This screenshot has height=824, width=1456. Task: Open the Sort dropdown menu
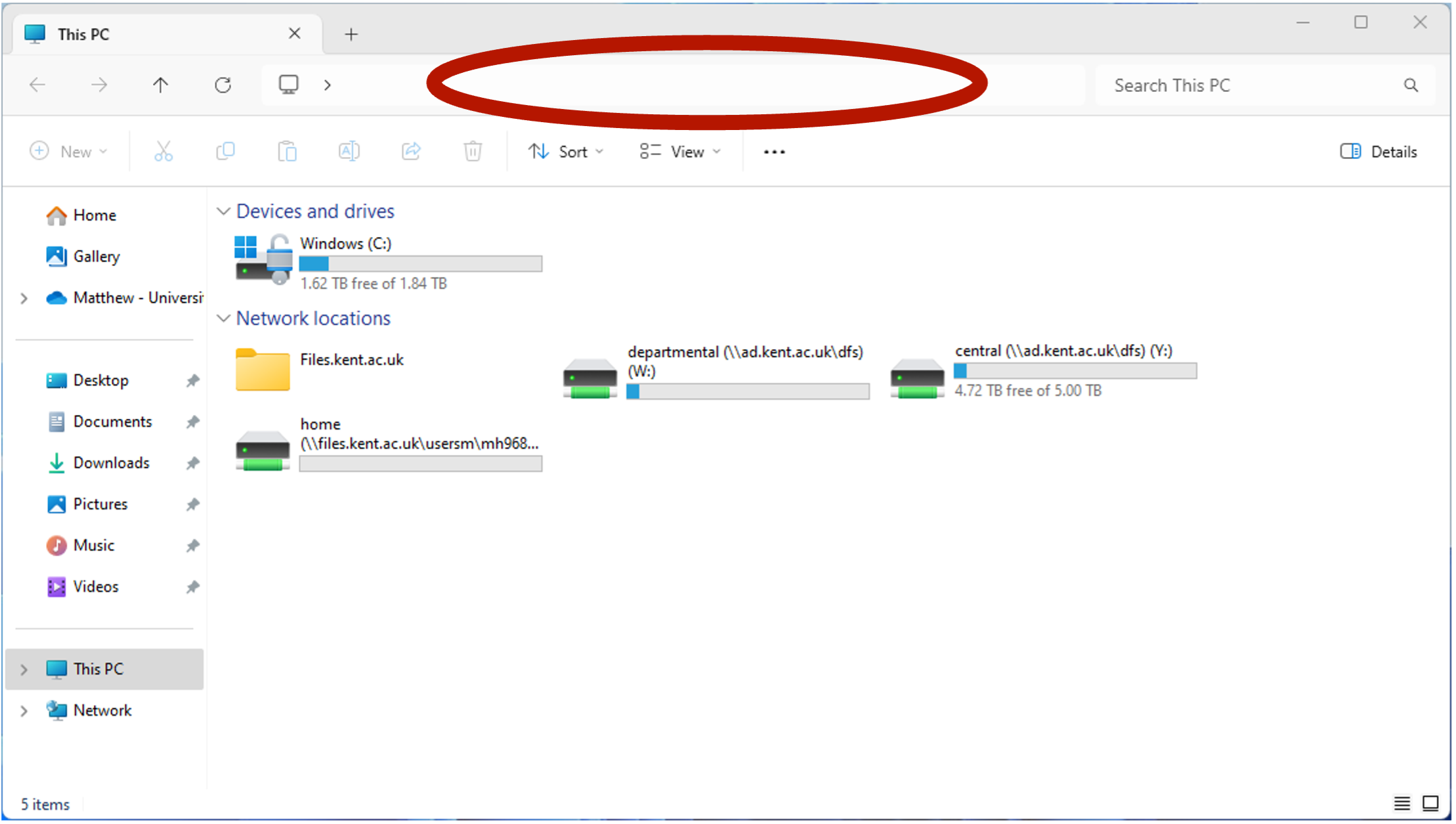(566, 152)
